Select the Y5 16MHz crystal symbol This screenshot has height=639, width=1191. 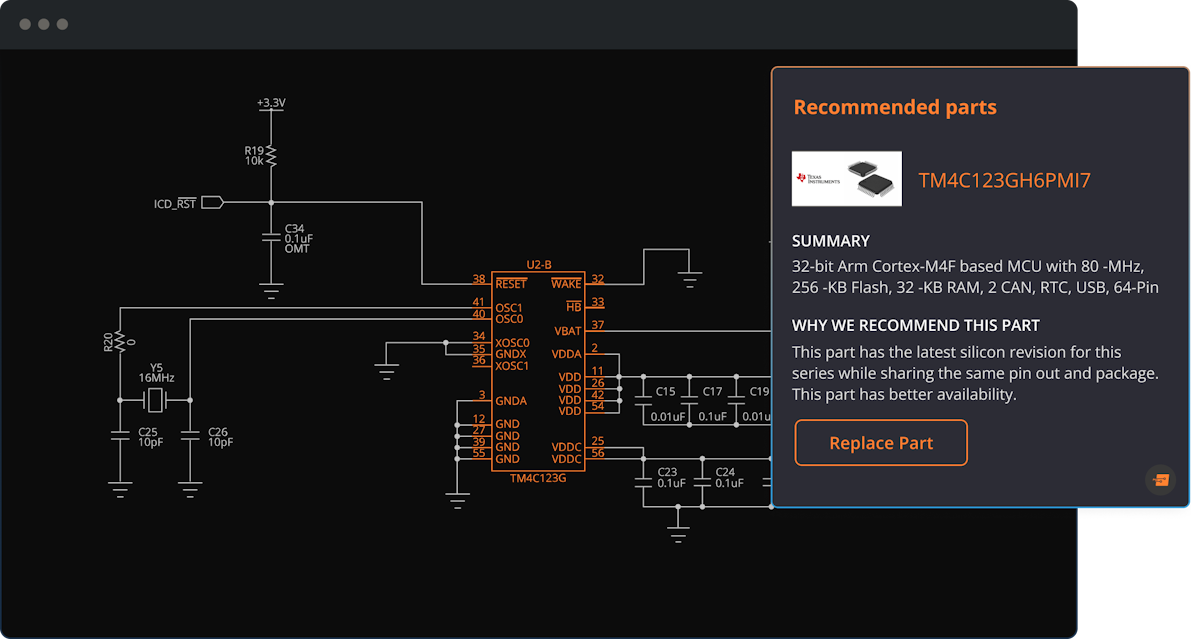[154, 401]
